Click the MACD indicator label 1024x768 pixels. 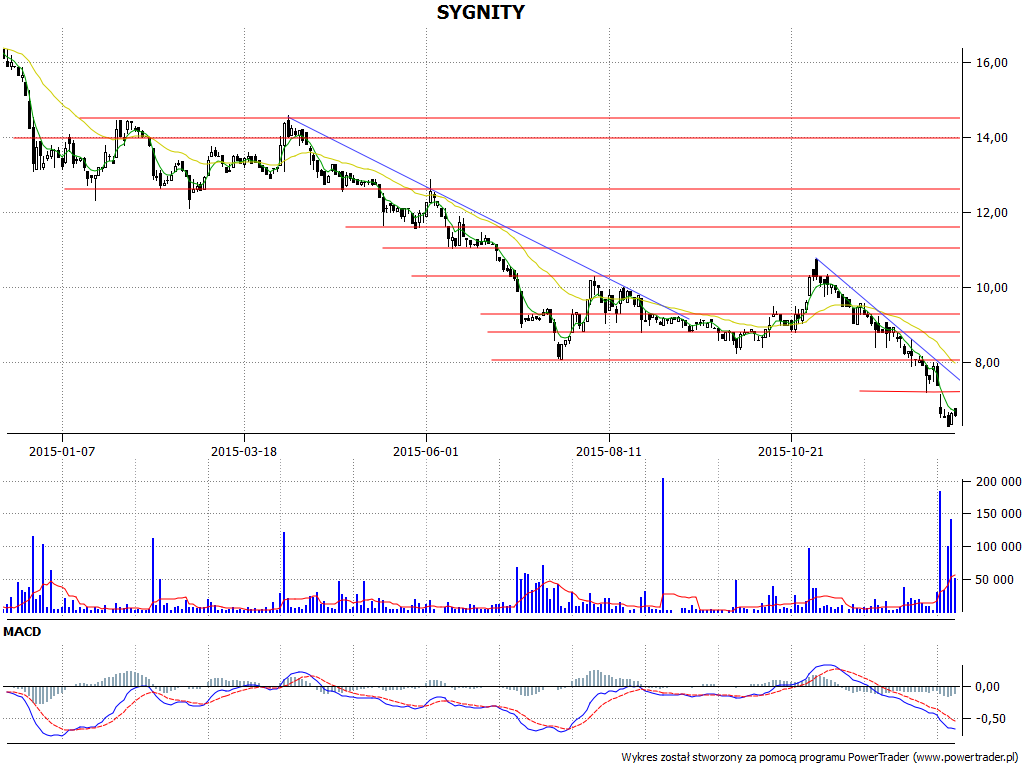(22, 632)
